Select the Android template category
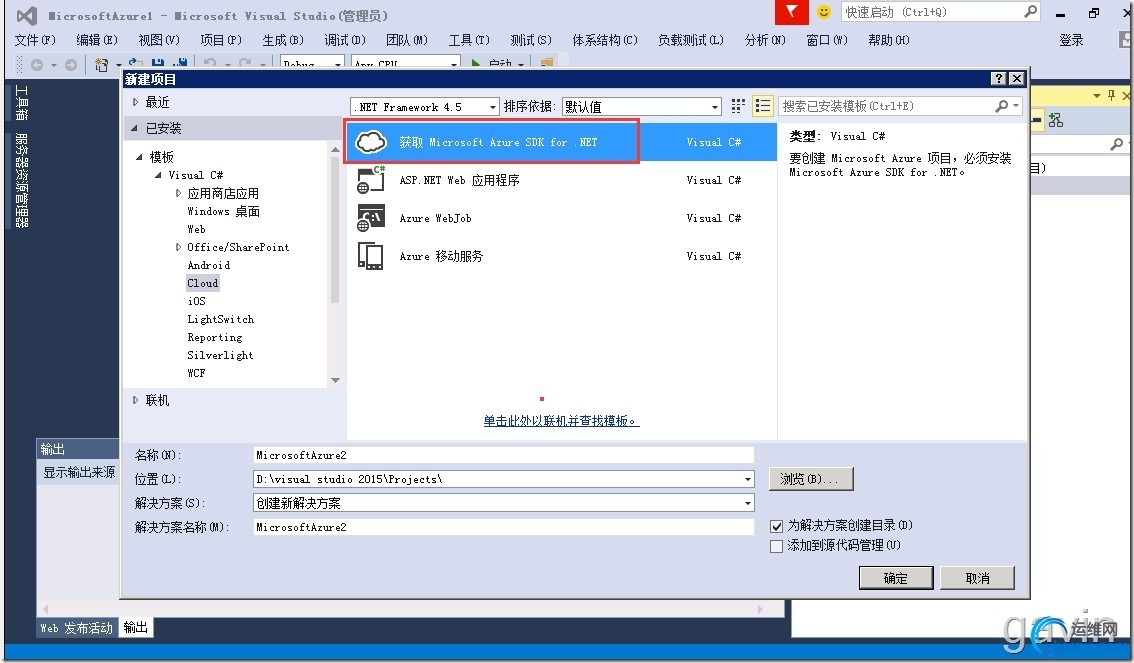This screenshot has height=663, width=1134. coord(209,265)
